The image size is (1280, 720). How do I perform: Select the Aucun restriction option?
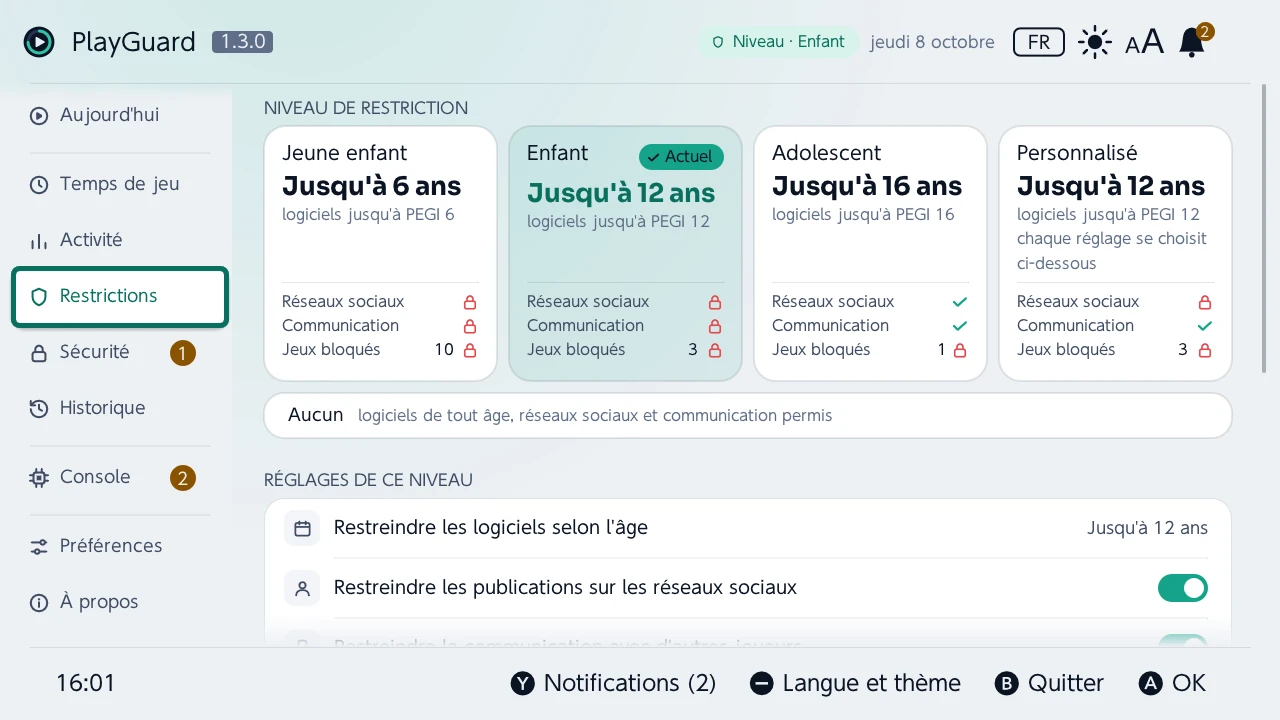pos(748,415)
